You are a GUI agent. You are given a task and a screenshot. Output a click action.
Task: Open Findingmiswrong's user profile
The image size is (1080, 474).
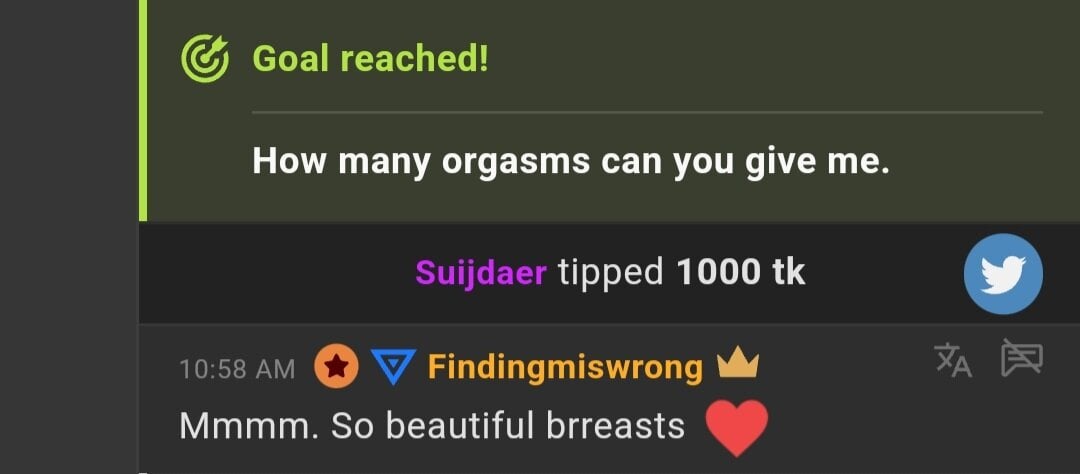[565, 367]
